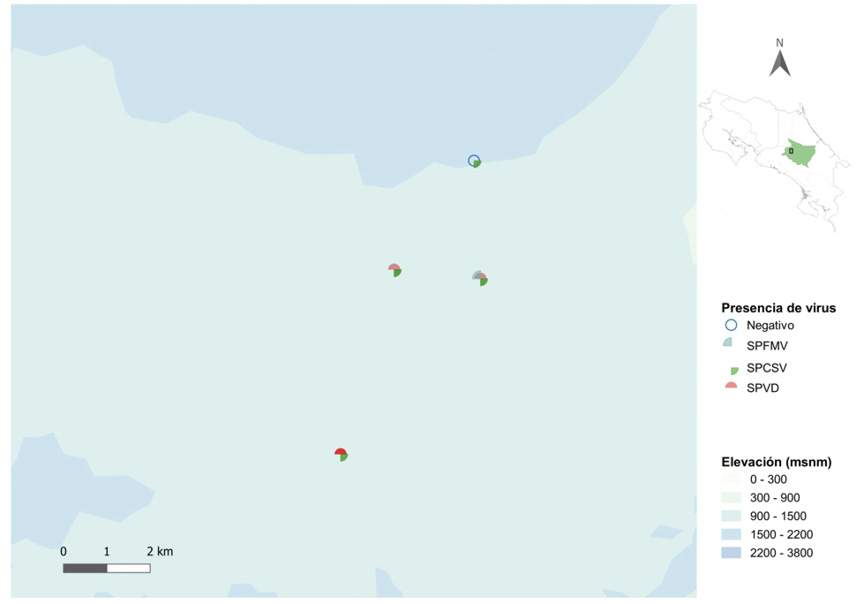
Task: Click the "2 km" scale bar label
Action: tap(159, 551)
